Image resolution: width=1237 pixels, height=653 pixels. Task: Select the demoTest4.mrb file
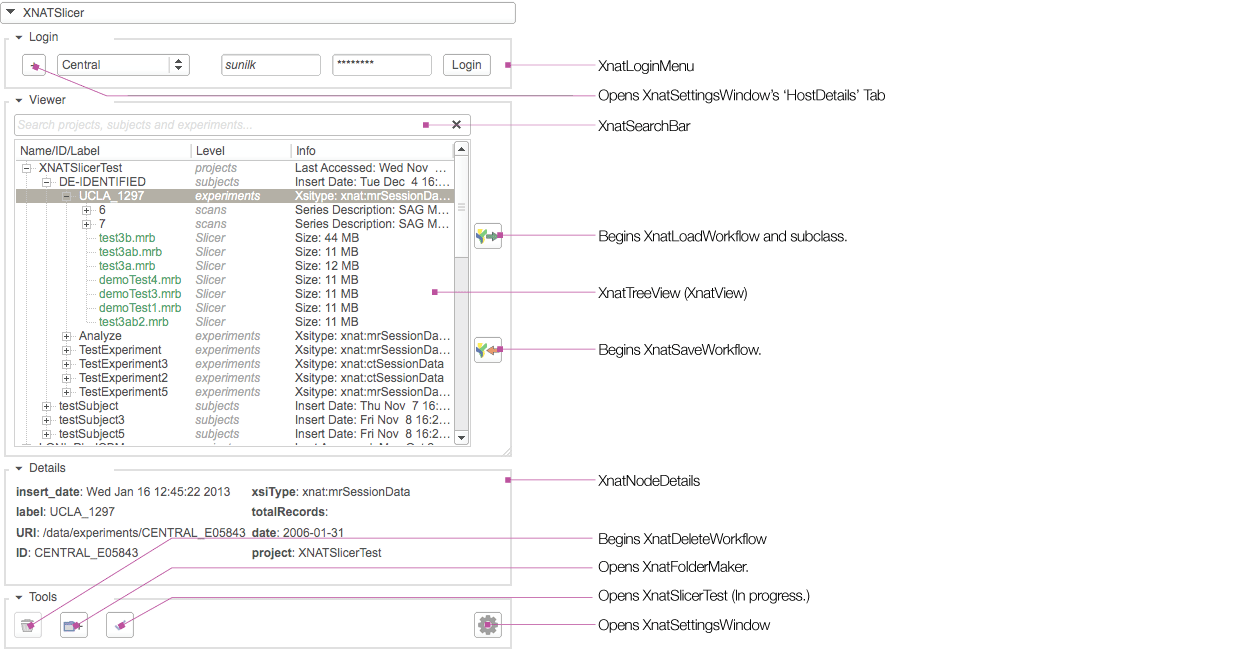(x=140, y=280)
